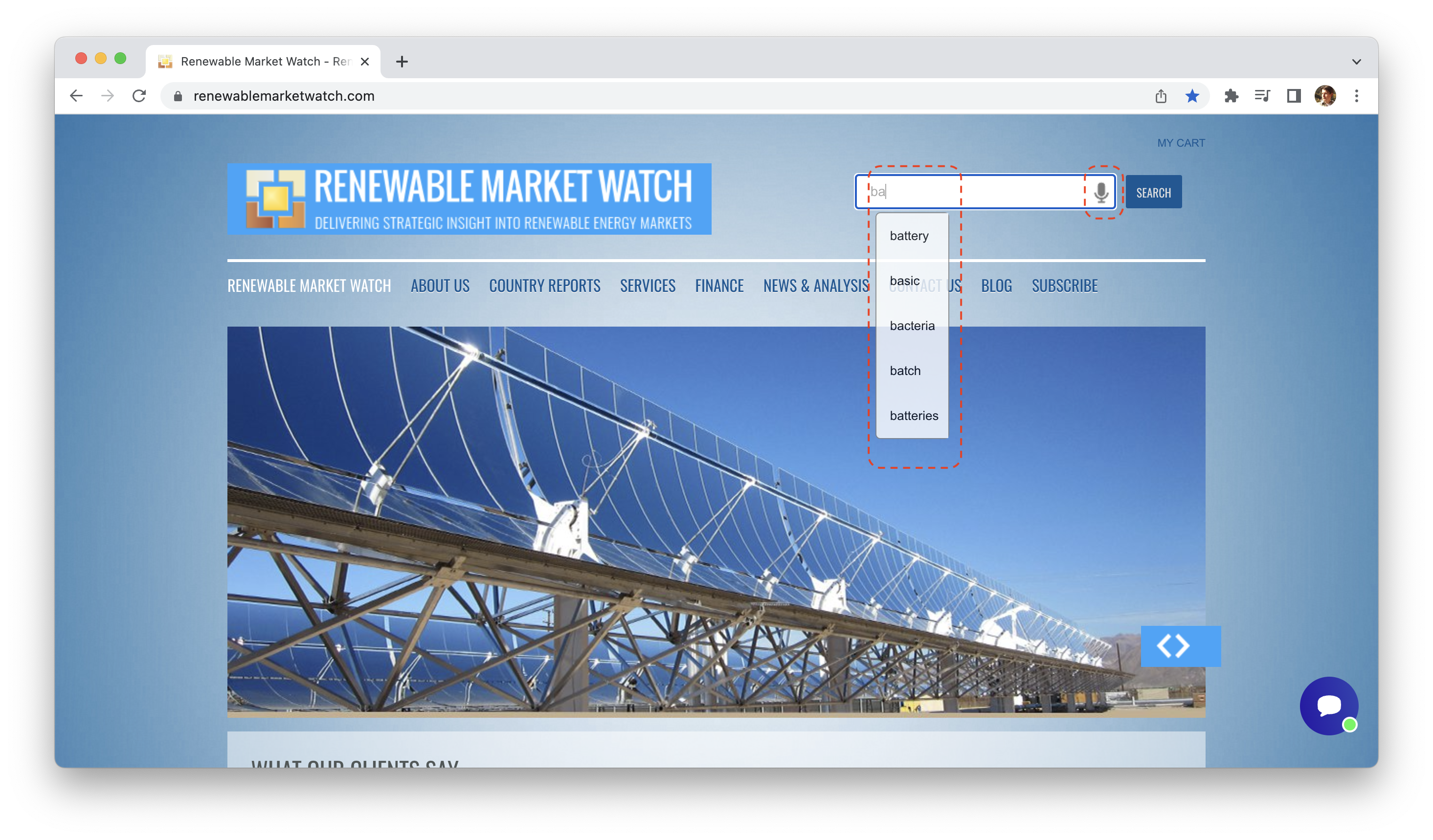
Task: Close the Renewable Market Watch tab
Action: pyautogui.click(x=365, y=62)
